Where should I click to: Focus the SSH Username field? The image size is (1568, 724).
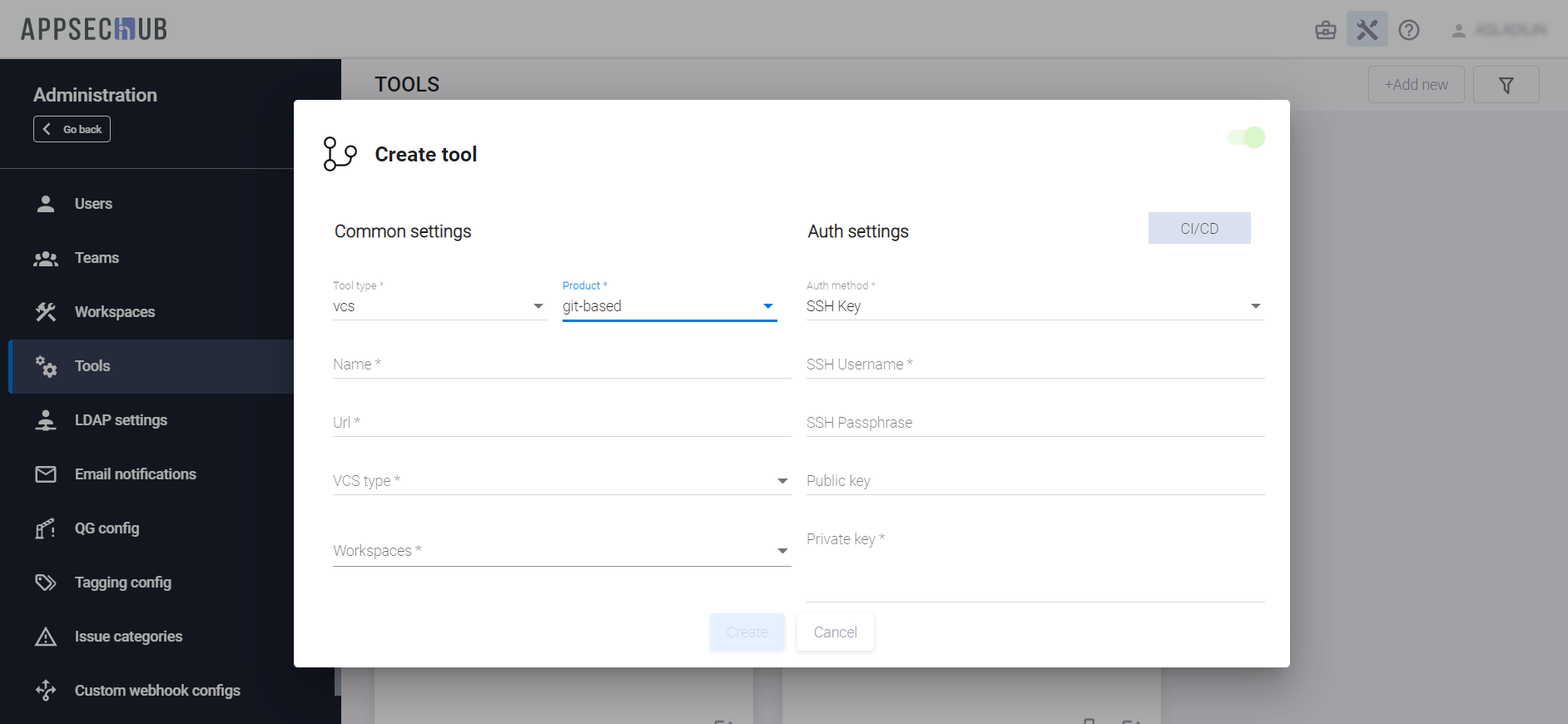1035,364
